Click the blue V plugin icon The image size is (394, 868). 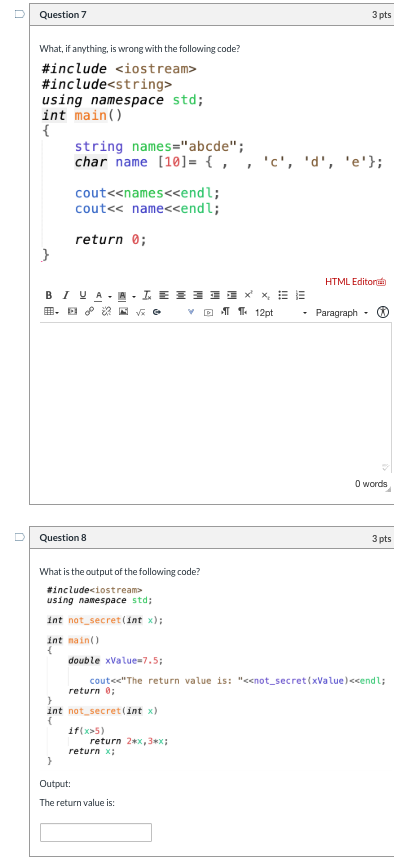coord(190,312)
